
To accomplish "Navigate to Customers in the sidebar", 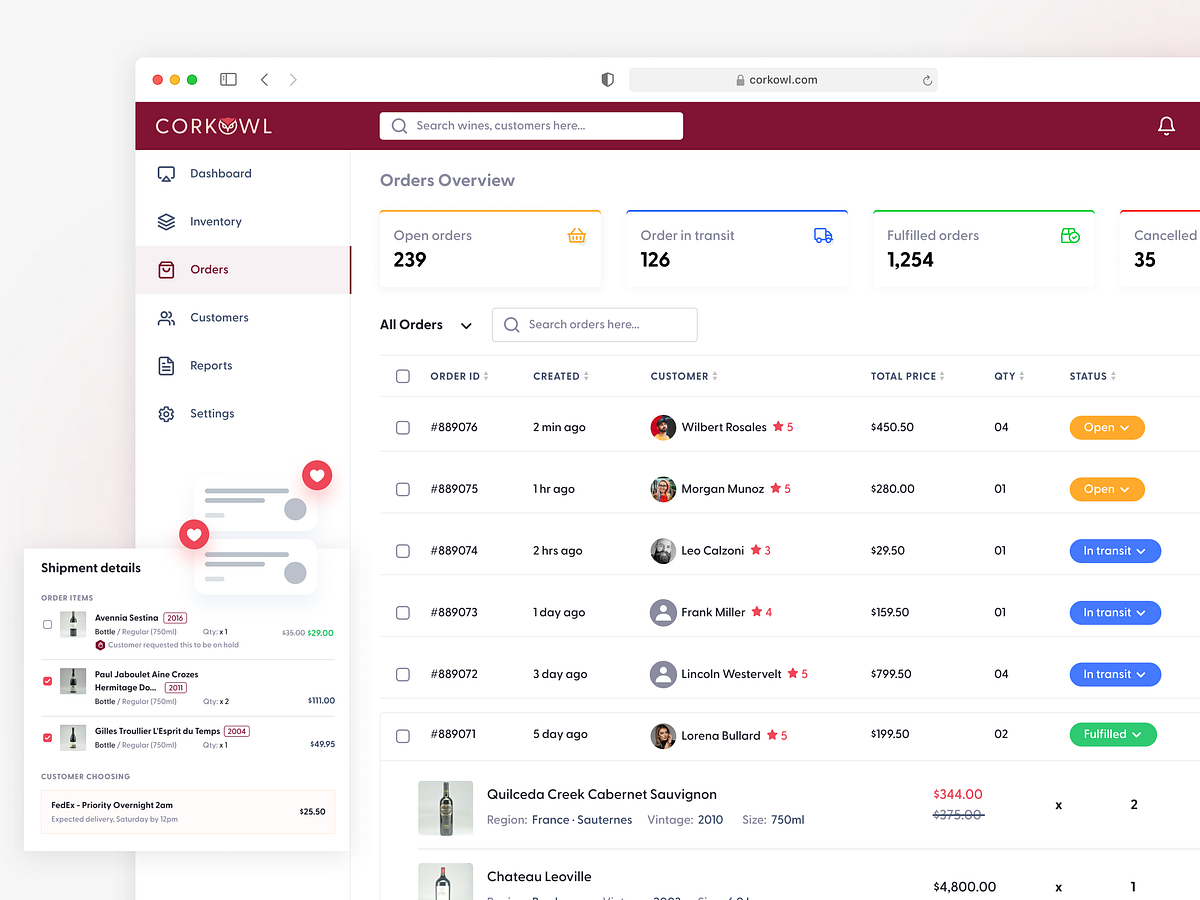I will (x=219, y=318).
